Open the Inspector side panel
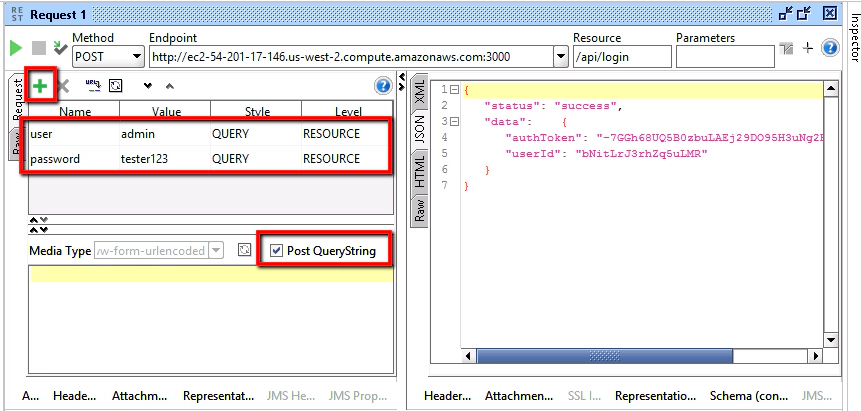The image size is (861, 411). (854, 37)
